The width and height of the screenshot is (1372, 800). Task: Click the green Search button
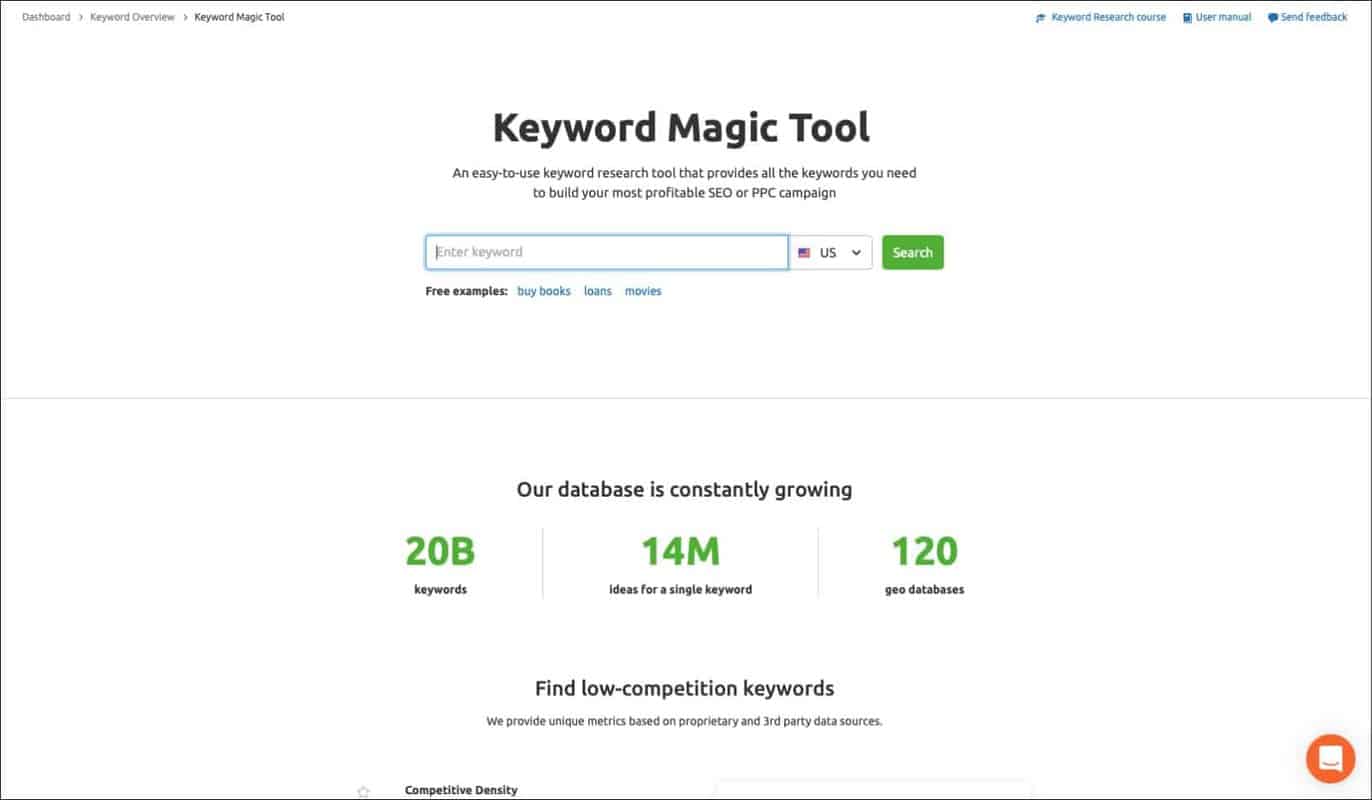912,252
